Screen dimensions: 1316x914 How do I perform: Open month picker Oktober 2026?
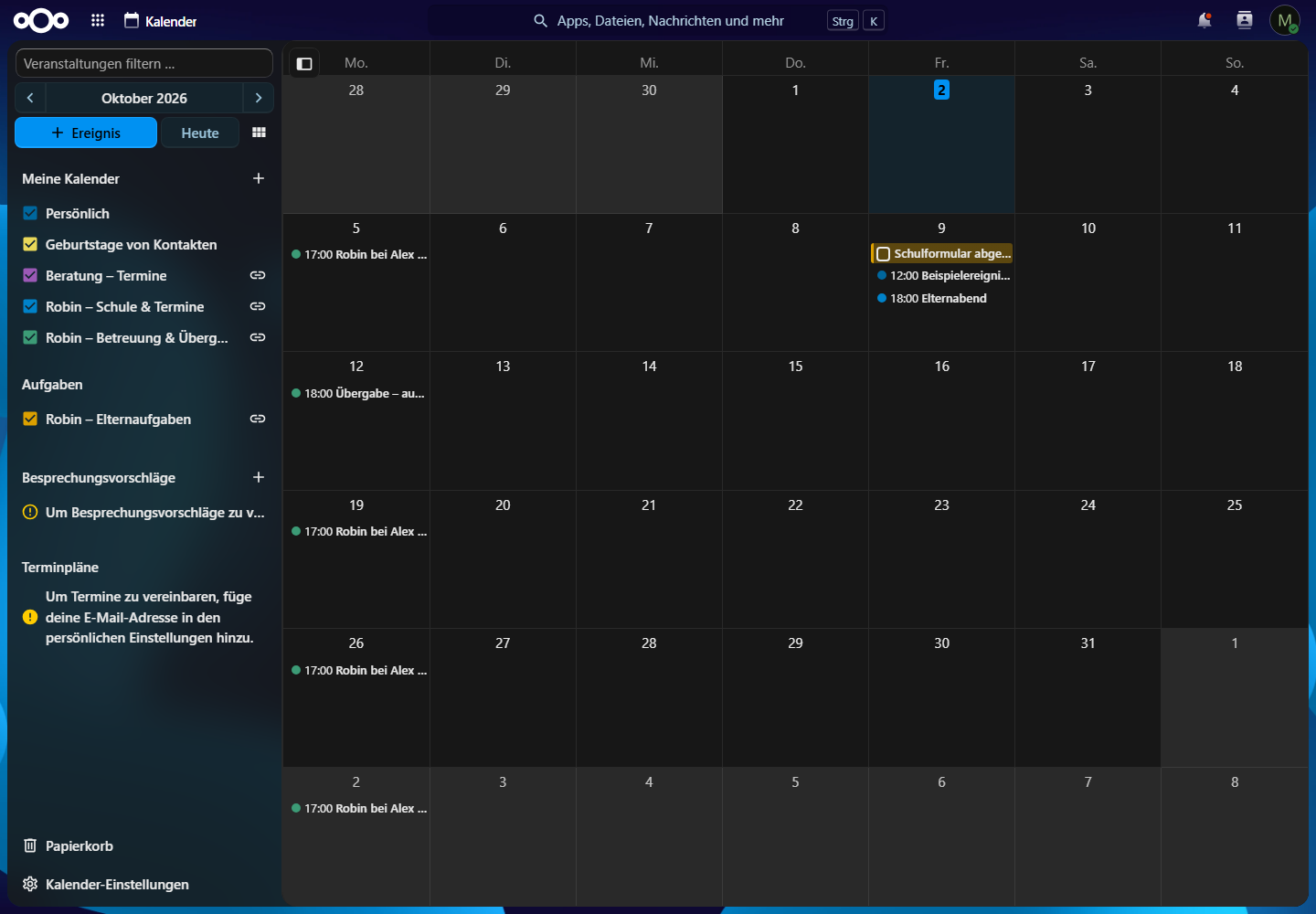tap(144, 98)
